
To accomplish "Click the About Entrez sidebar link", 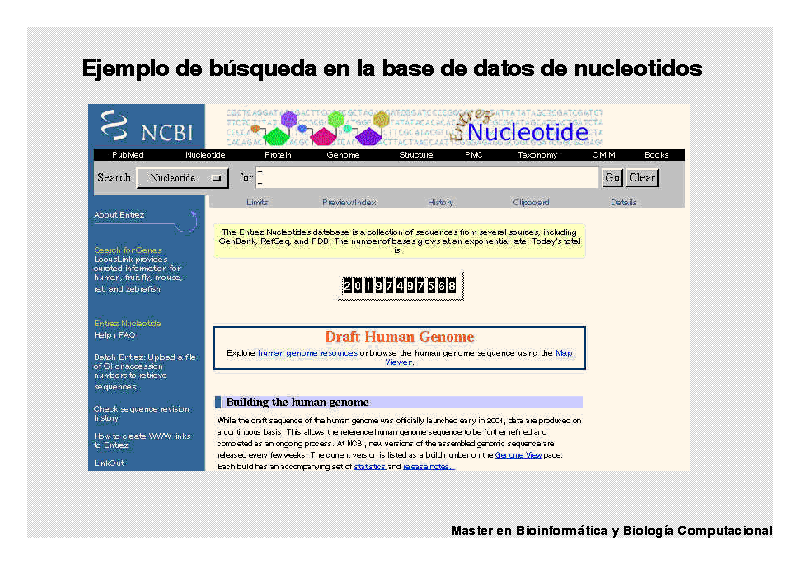I will tap(119, 216).
